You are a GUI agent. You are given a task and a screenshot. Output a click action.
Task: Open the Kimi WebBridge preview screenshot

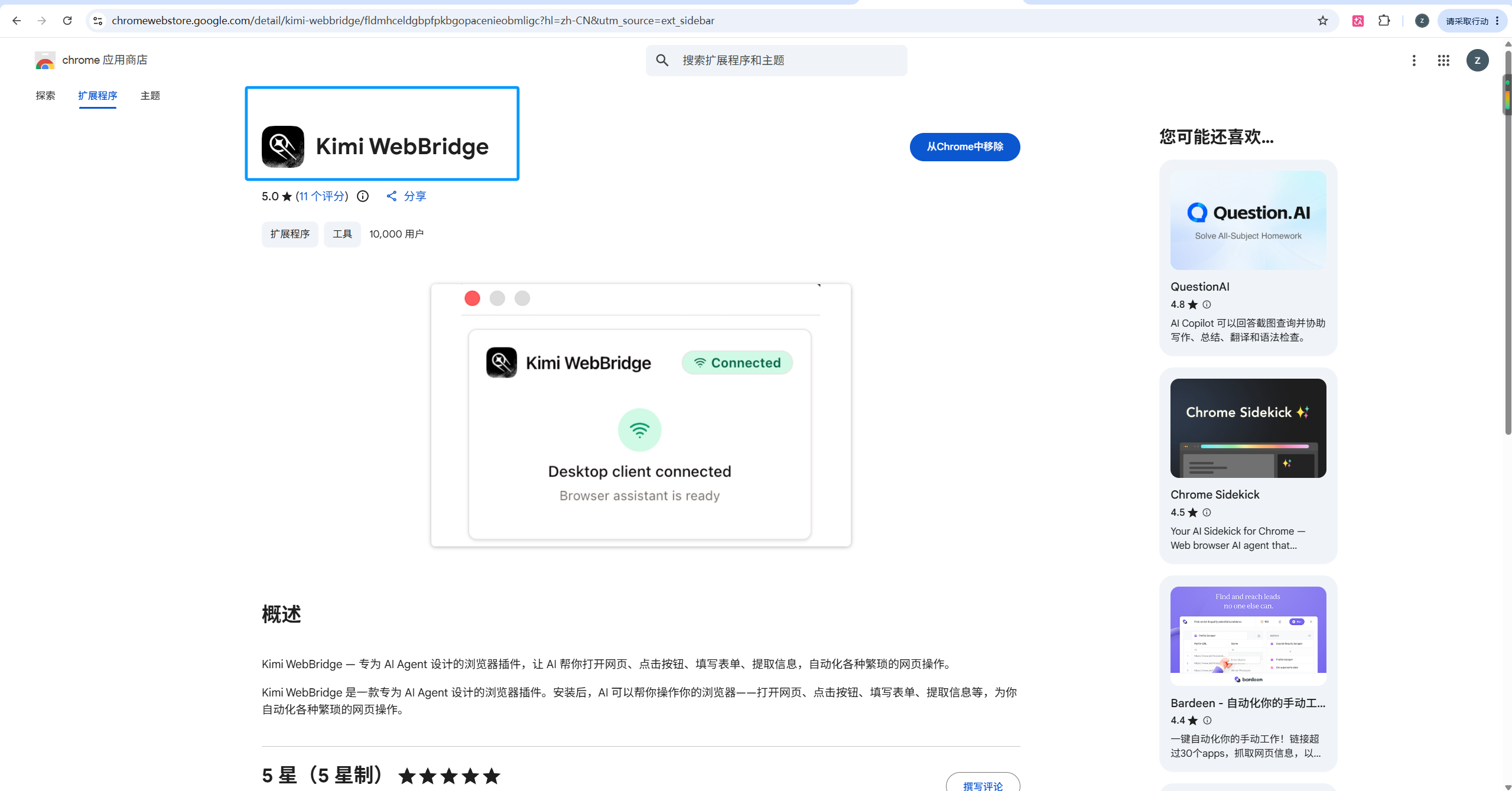[x=641, y=415]
